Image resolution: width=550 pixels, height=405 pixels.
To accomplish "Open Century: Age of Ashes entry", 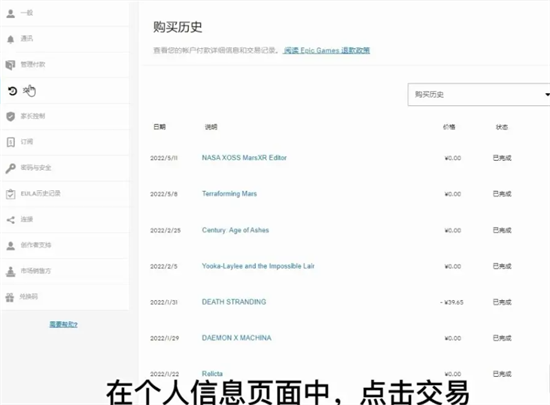I will pos(235,230).
